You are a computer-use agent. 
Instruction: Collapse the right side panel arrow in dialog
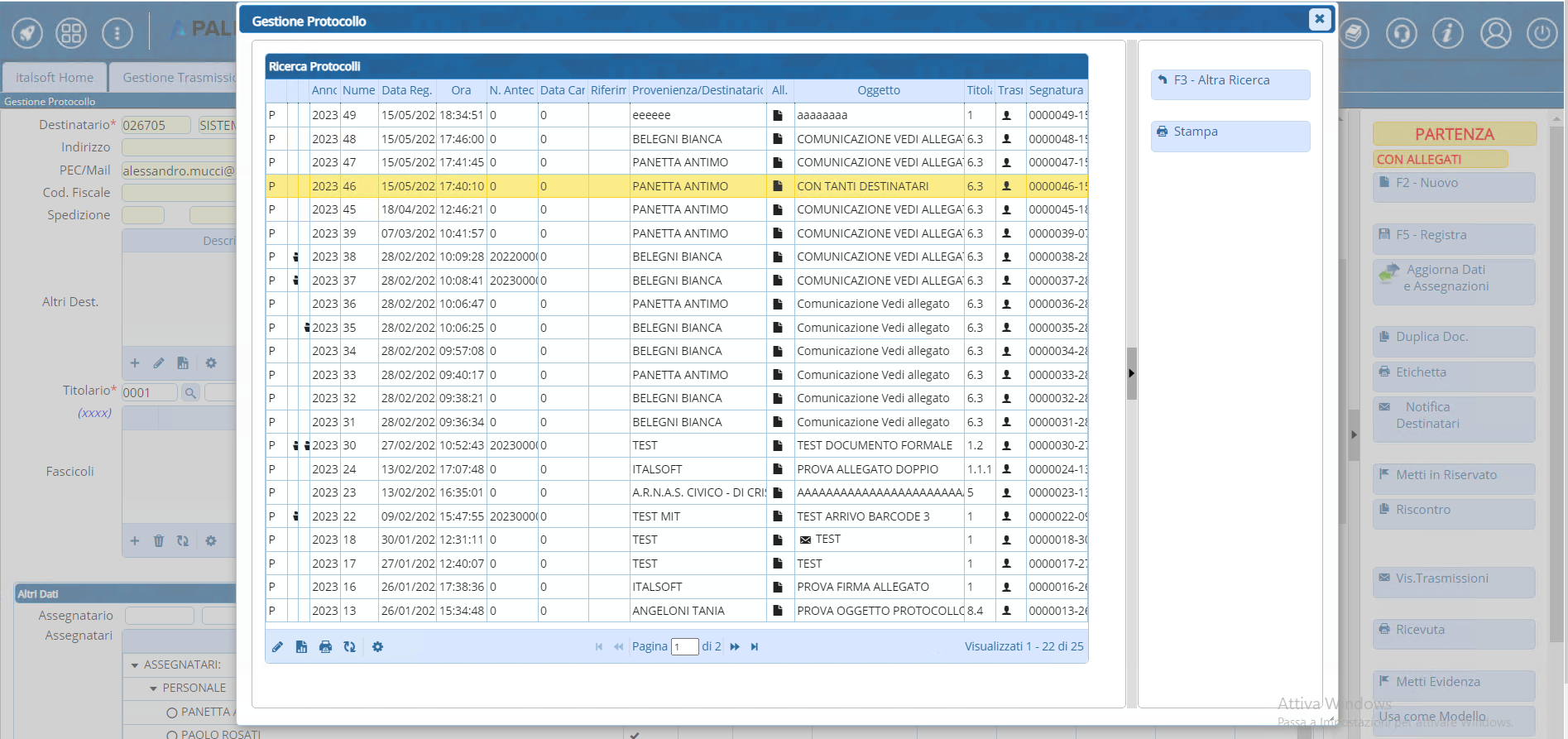click(x=1131, y=374)
